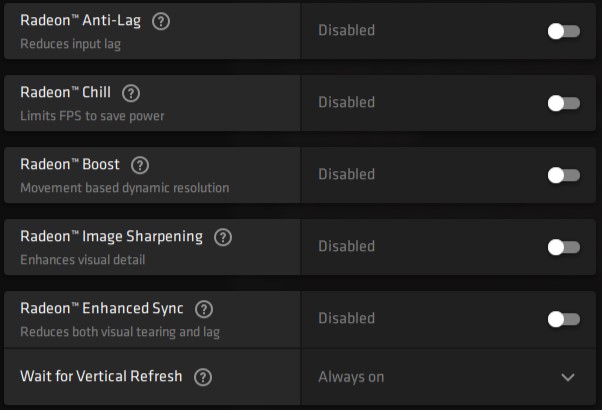Screen dimensions: 602x410
Task: Enable the Radeon Boost toggle switch
Action: [564, 175]
